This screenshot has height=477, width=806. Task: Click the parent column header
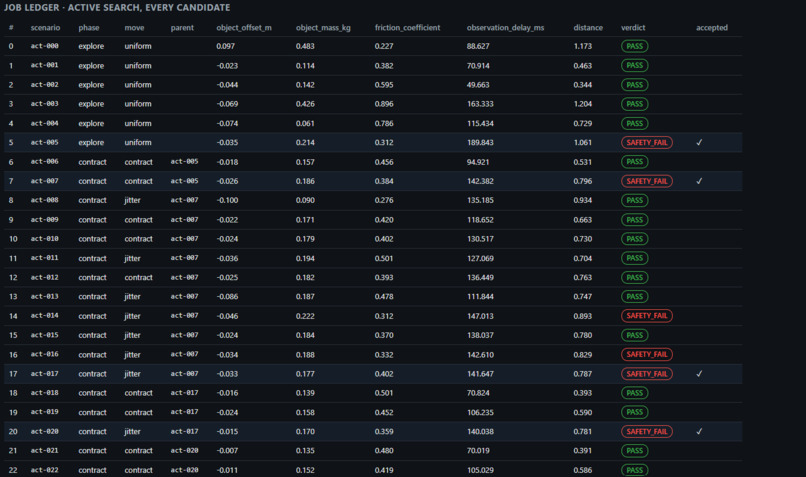click(x=182, y=28)
